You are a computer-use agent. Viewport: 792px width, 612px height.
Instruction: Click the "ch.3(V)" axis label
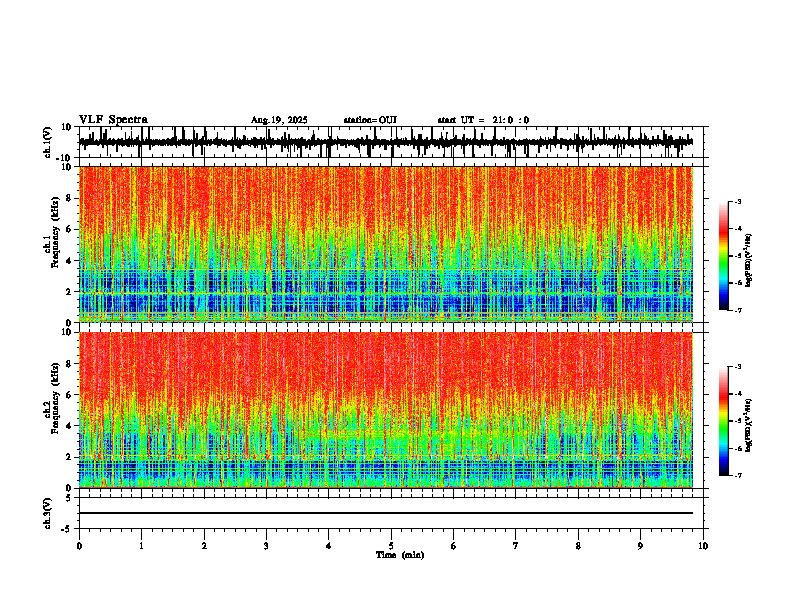click(48, 514)
